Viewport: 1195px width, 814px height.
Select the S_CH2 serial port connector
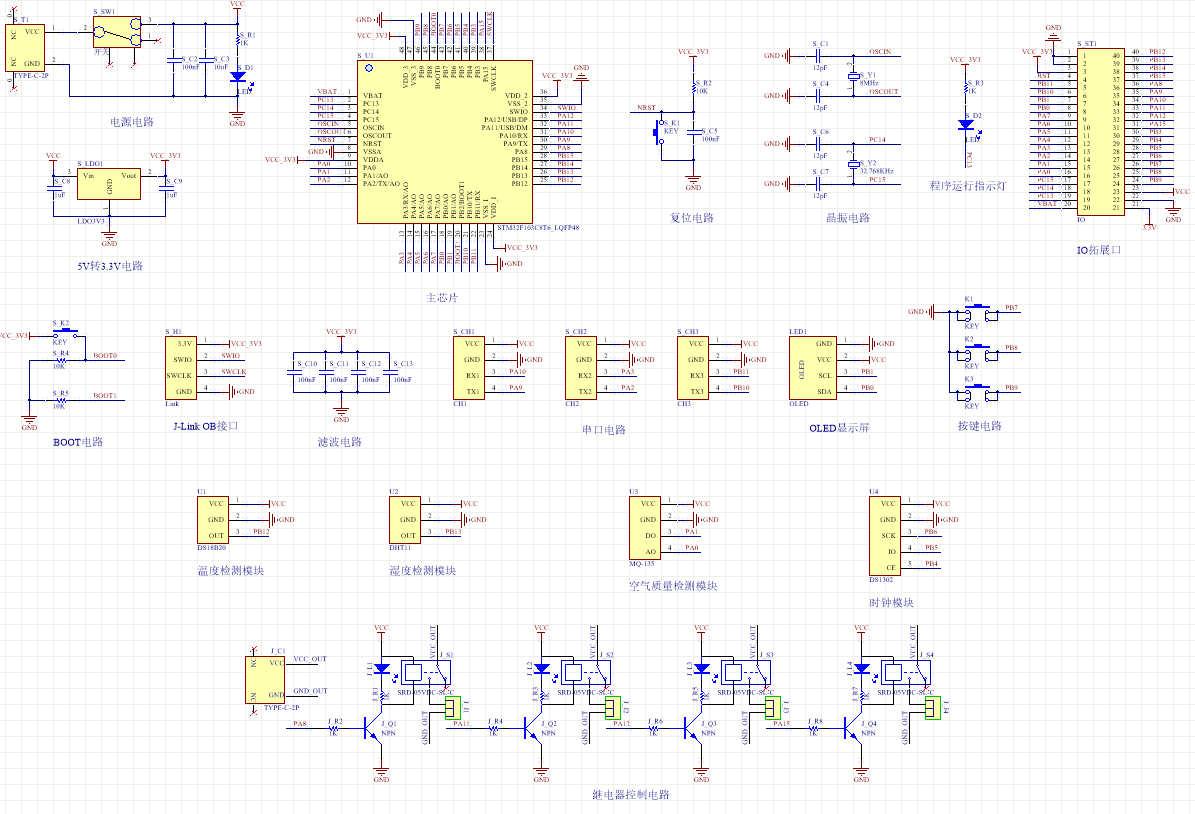click(x=581, y=368)
